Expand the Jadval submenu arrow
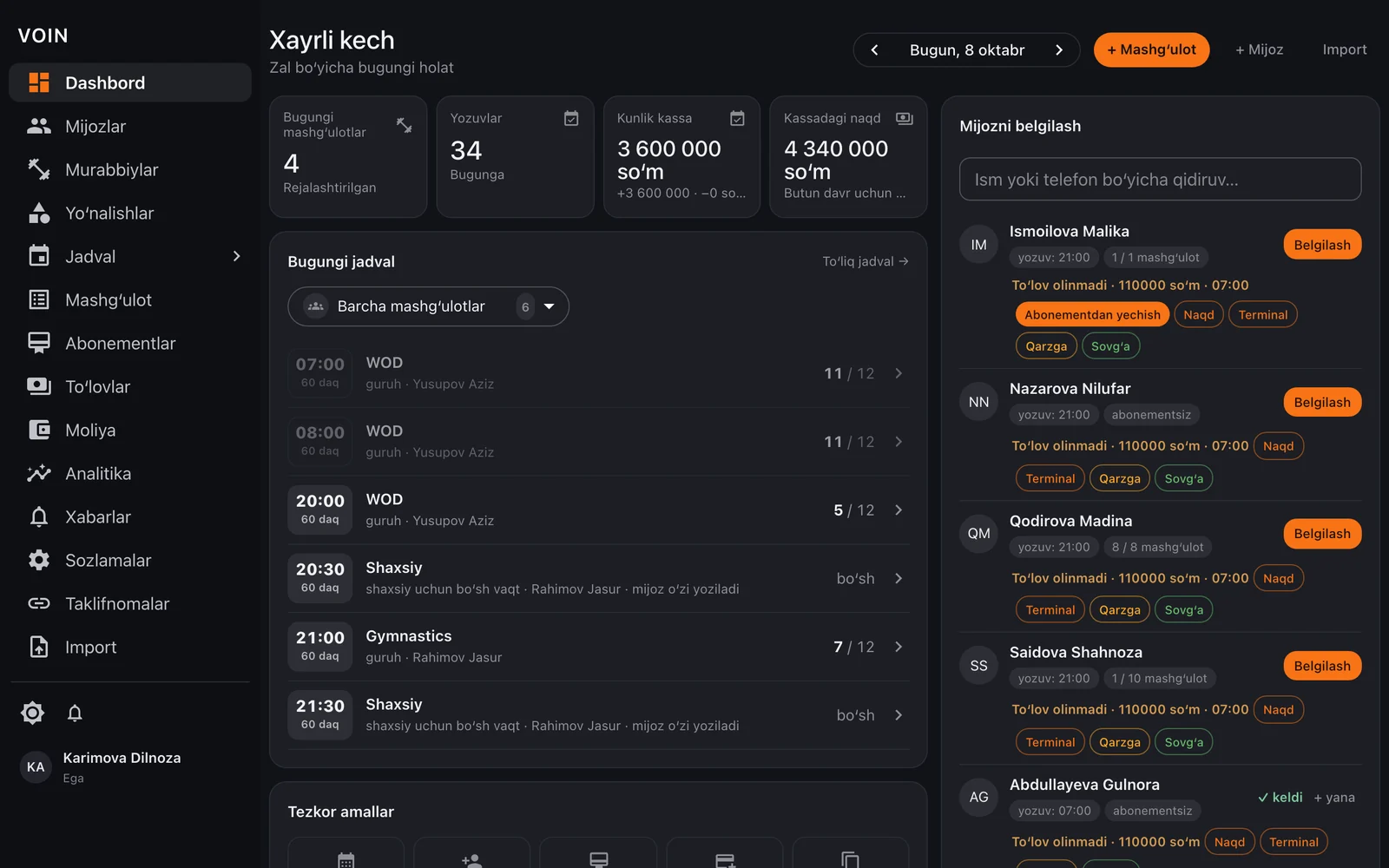This screenshot has width=1389, height=868. tap(236, 256)
